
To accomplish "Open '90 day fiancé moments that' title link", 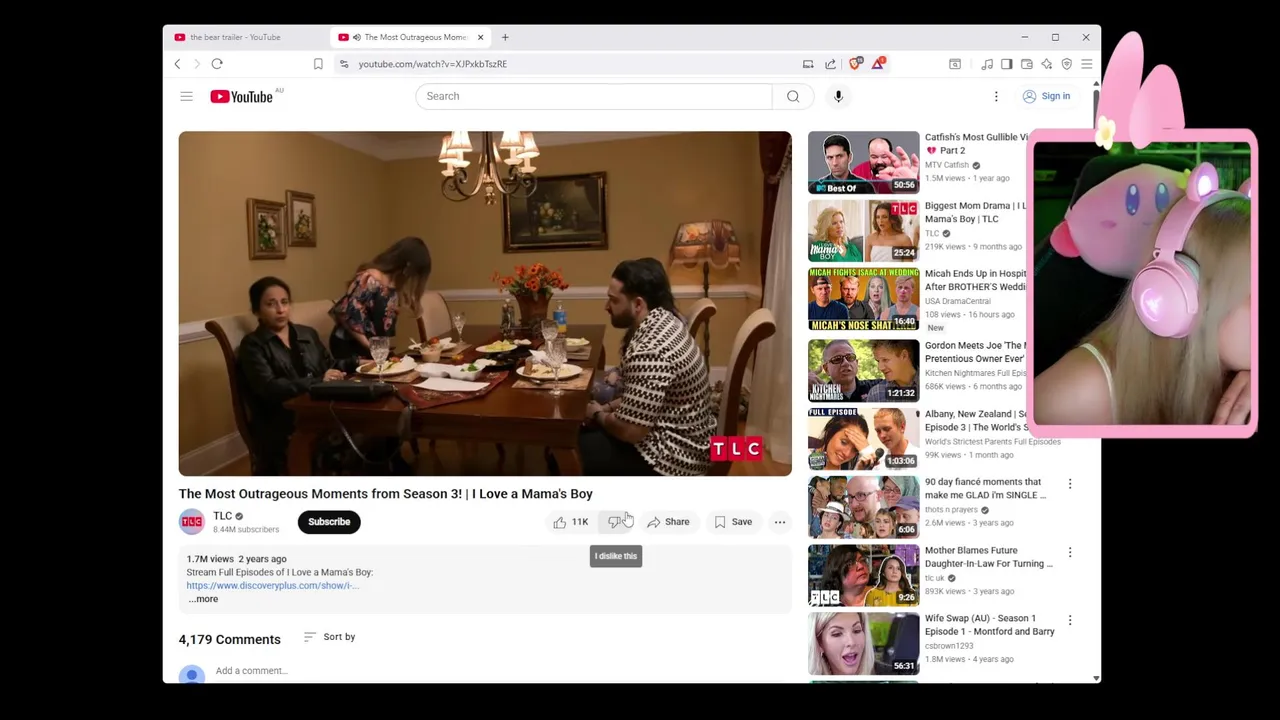I will pos(985,488).
